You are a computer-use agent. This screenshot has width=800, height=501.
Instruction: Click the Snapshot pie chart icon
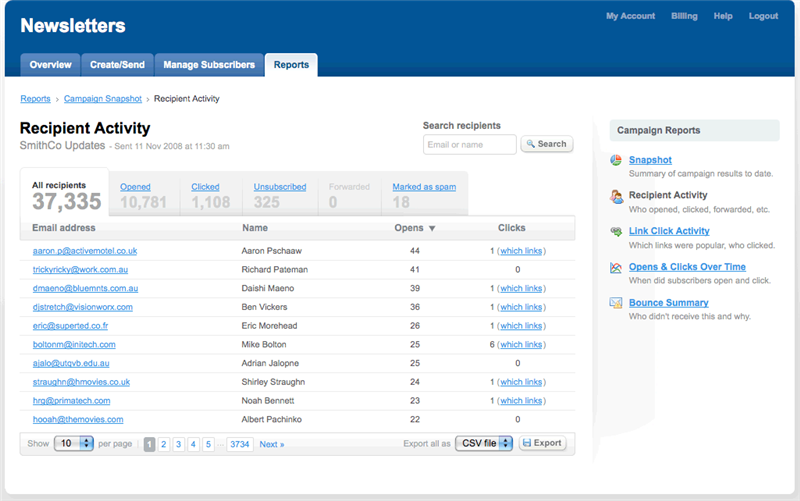617,160
